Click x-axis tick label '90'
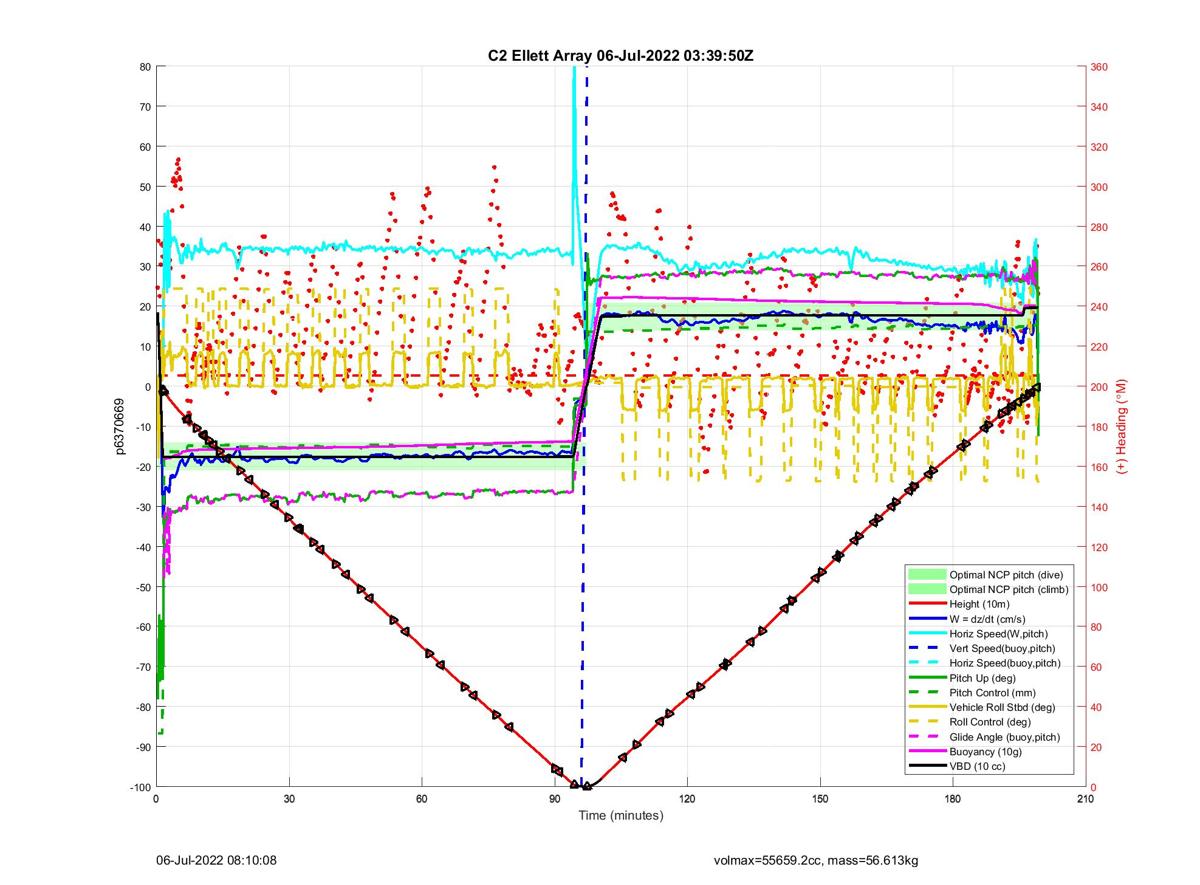 tap(554, 799)
